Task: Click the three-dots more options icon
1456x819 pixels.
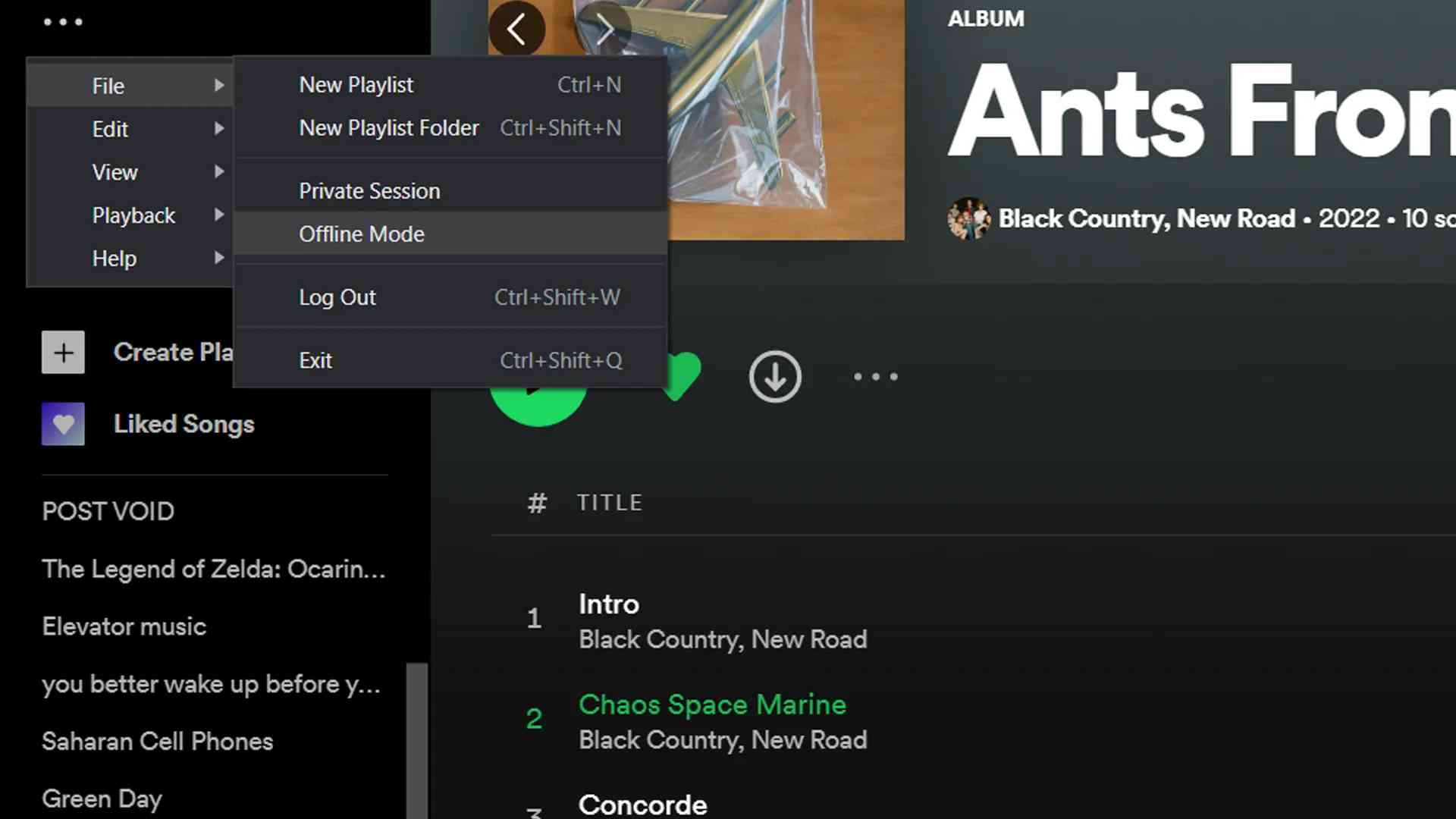Action: [x=875, y=377]
